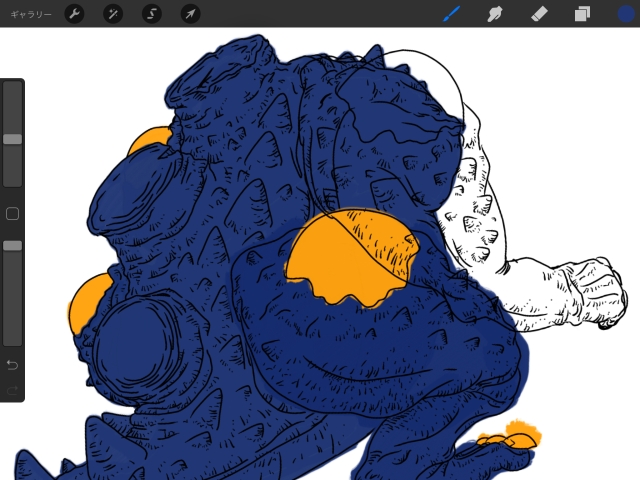Open the dark blue color picker
Image resolution: width=640 pixels, height=480 pixels.
coord(625,14)
